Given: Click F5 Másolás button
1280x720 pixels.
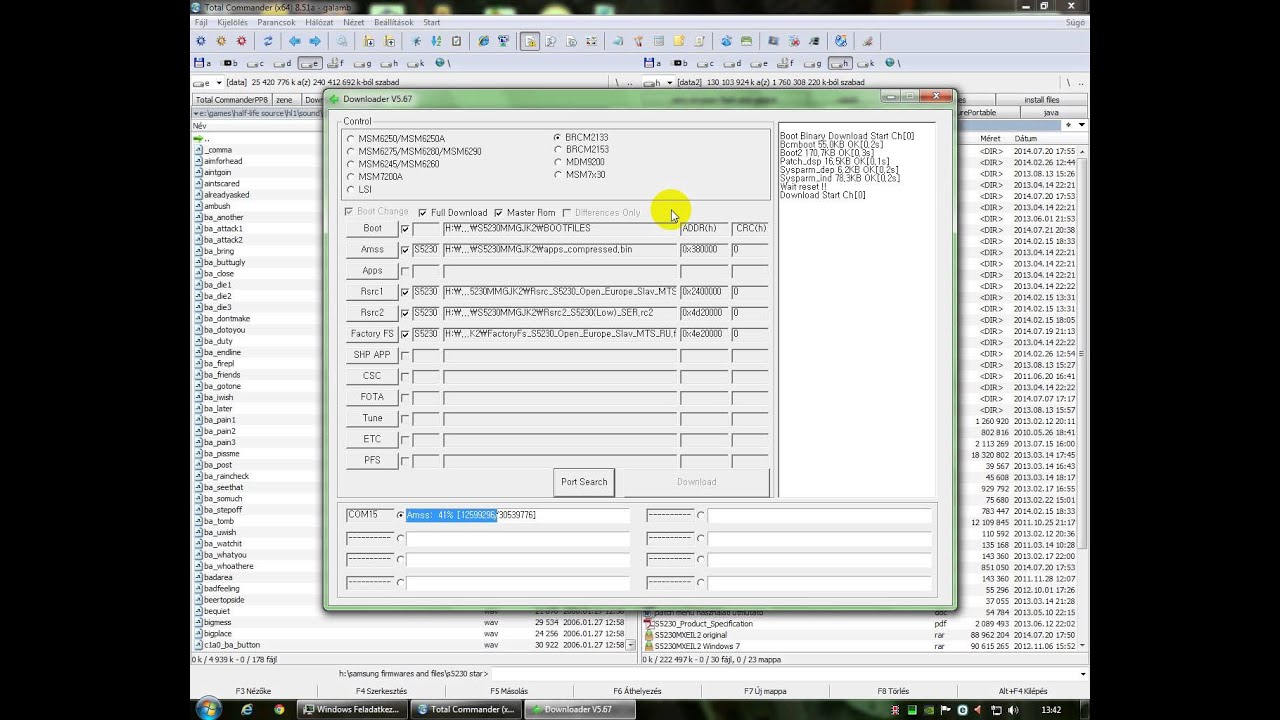Looking at the screenshot, I should (509, 691).
